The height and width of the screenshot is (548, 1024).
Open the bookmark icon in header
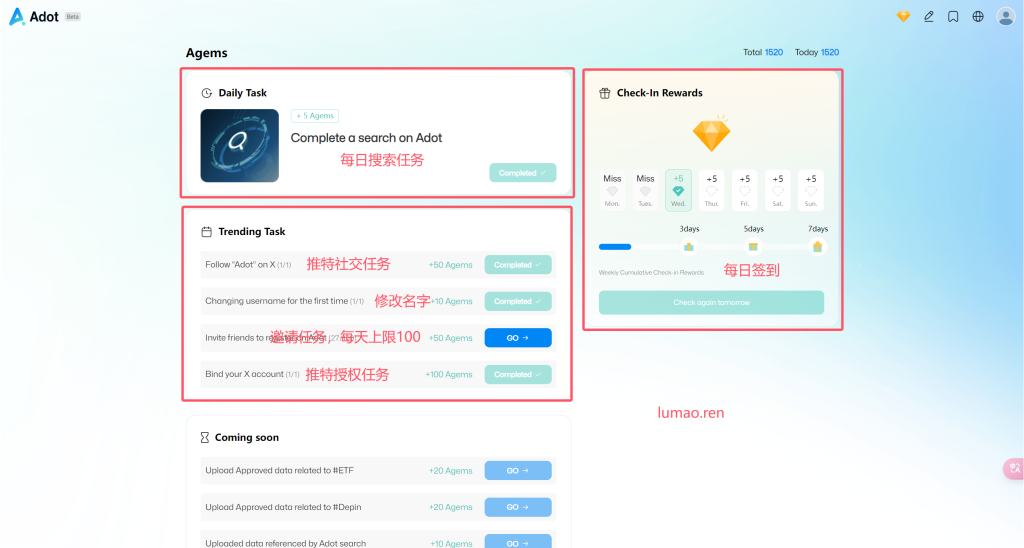(x=953, y=16)
